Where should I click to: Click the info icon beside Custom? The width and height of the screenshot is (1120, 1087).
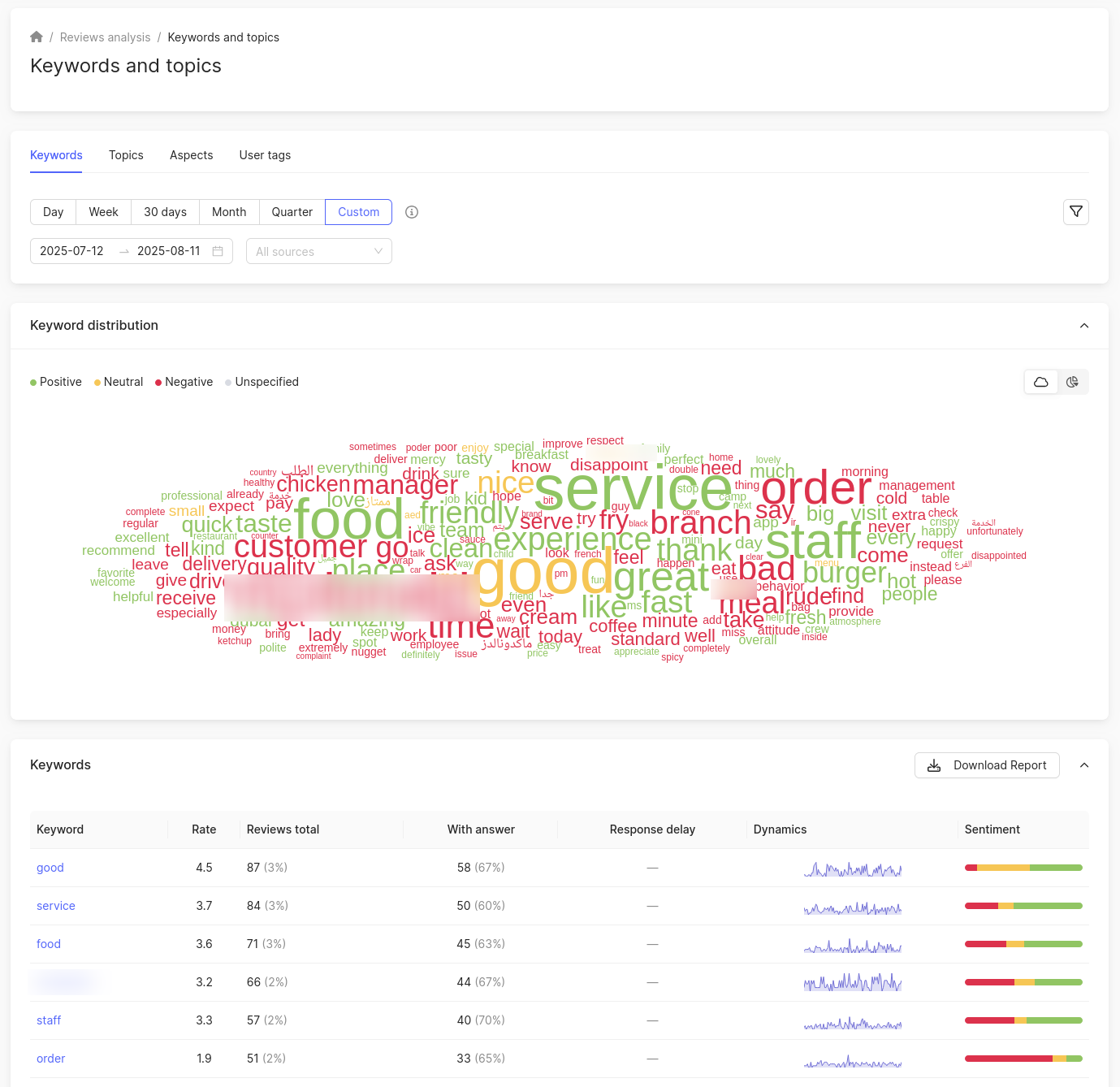[x=412, y=212]
